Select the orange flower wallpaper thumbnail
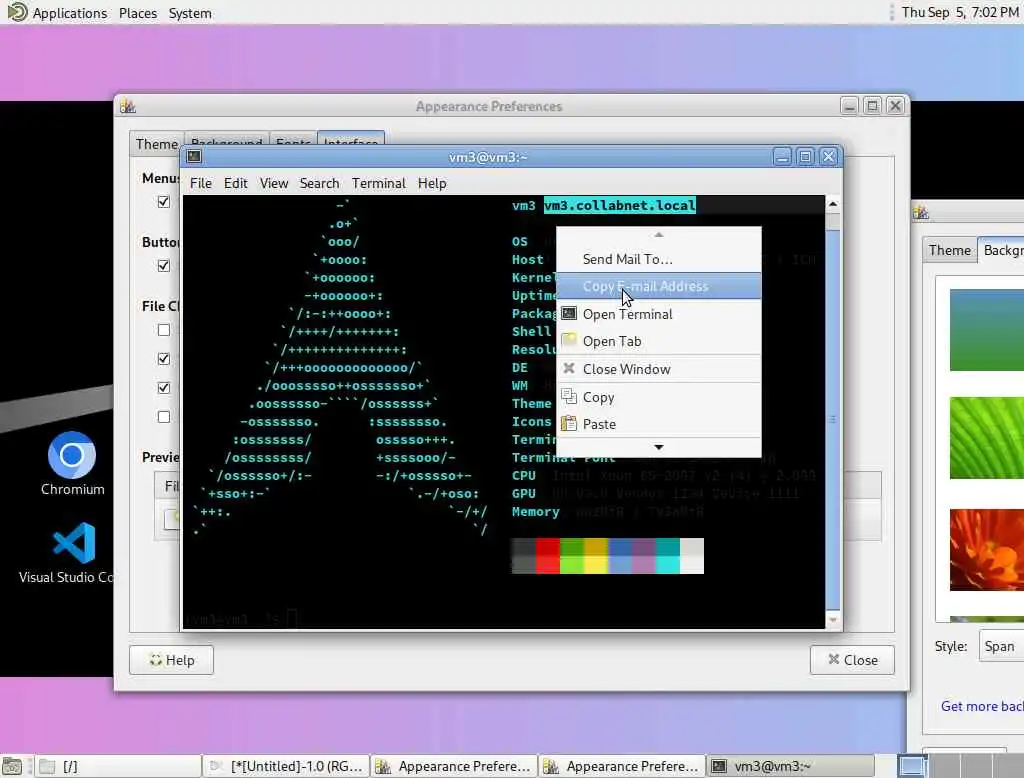 point(987,549)
